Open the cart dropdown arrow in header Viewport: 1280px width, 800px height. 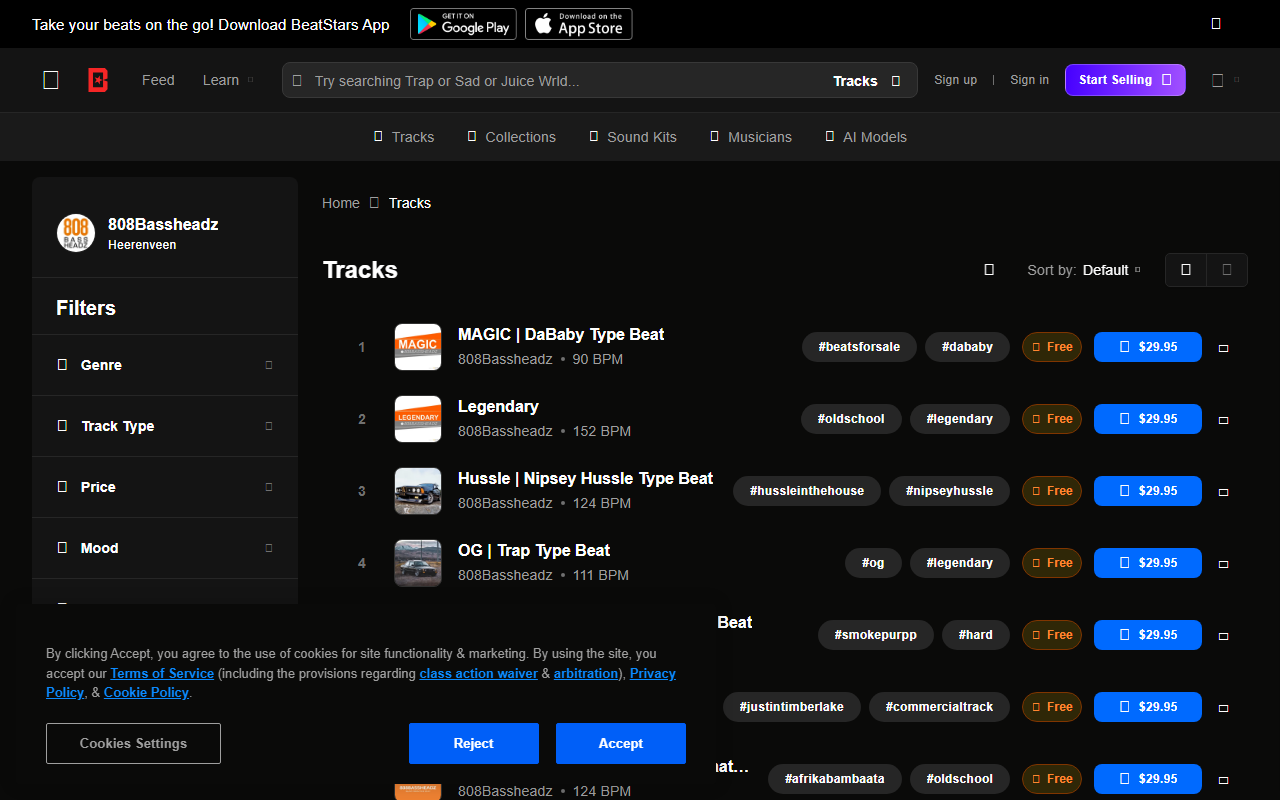(x=1236, y=80)
